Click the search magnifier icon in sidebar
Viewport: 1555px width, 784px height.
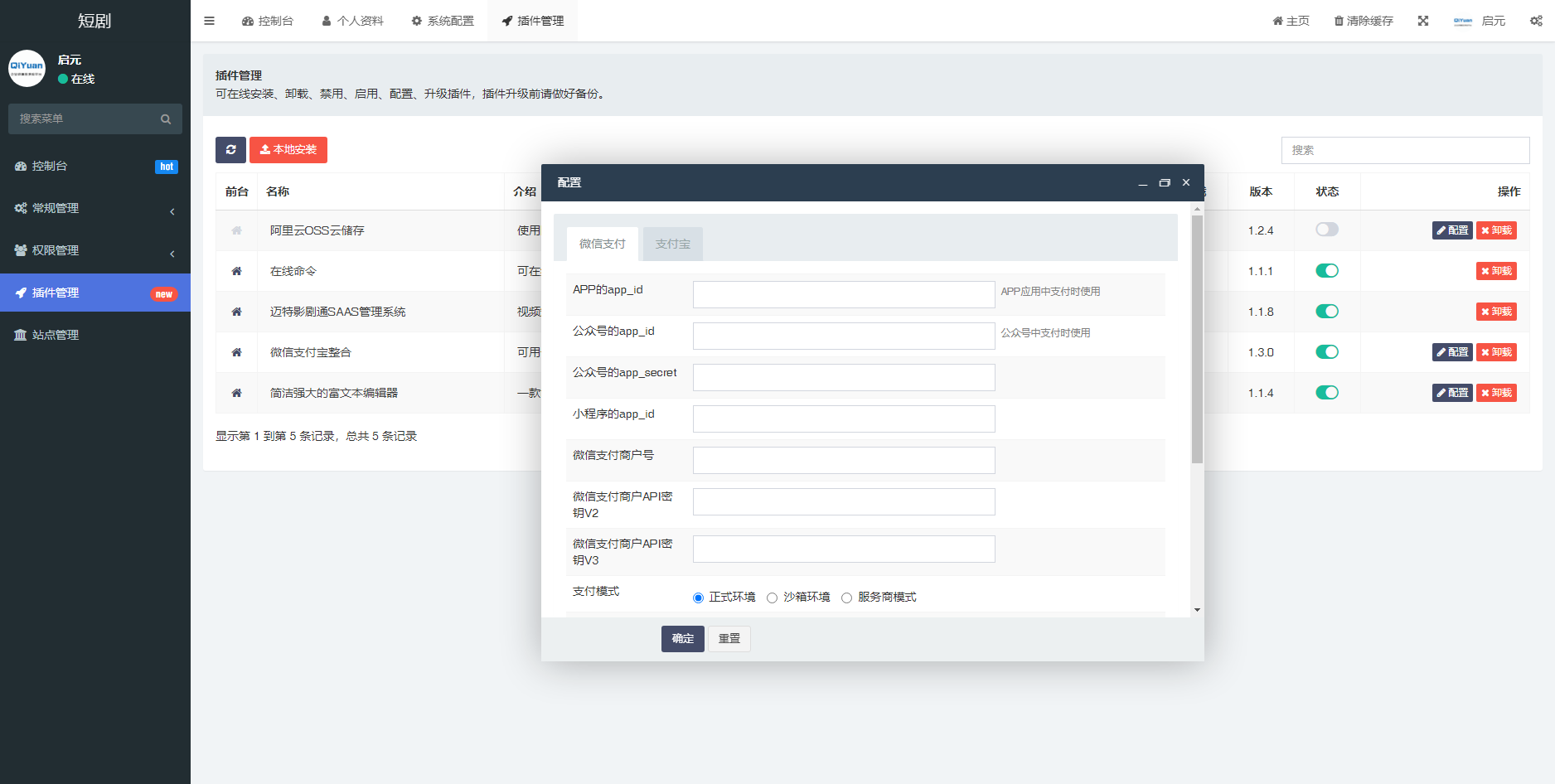click(166, 119)
